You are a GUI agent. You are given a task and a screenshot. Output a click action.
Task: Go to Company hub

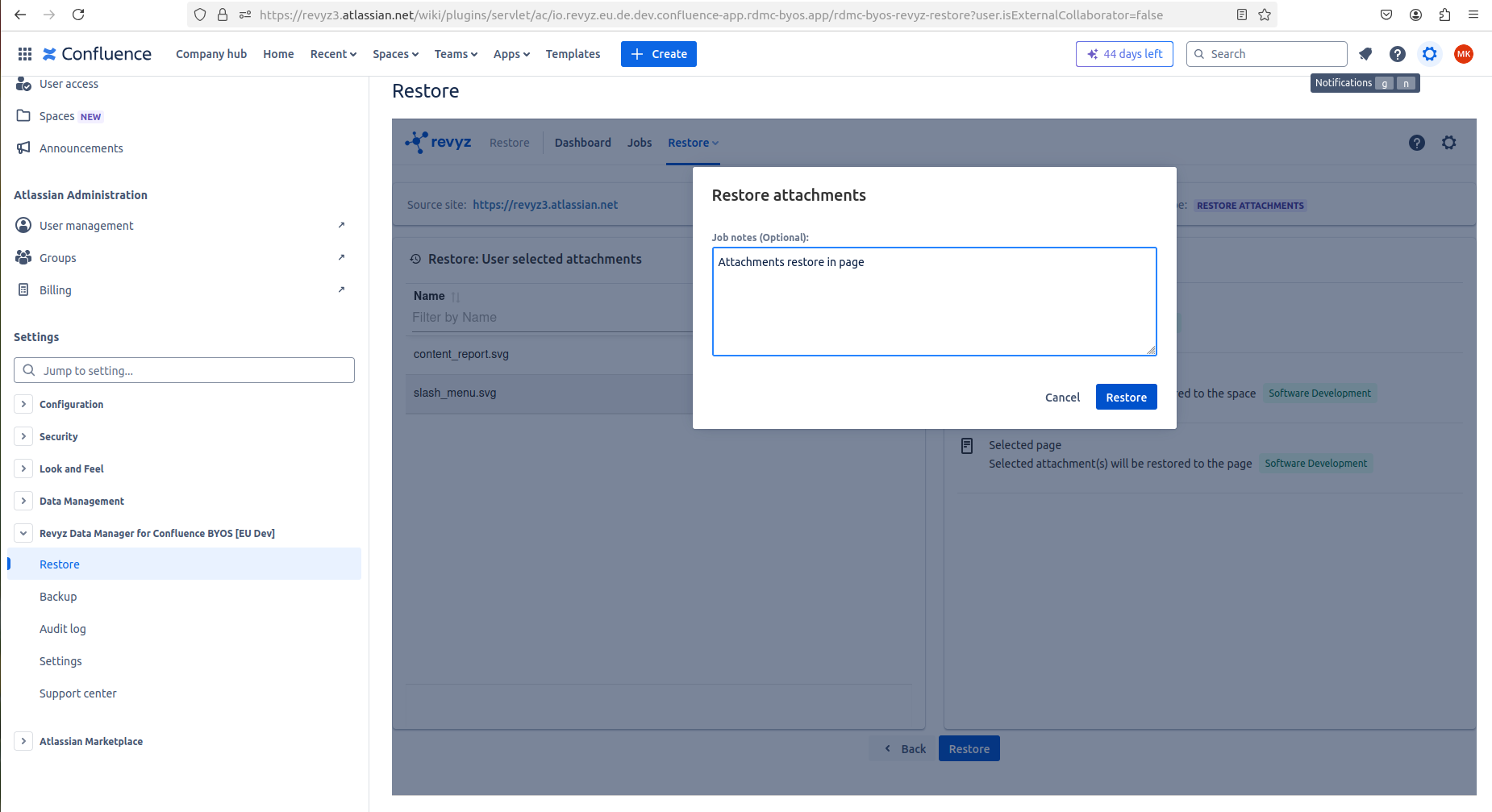pyautogui.click(x=211, y=54)
